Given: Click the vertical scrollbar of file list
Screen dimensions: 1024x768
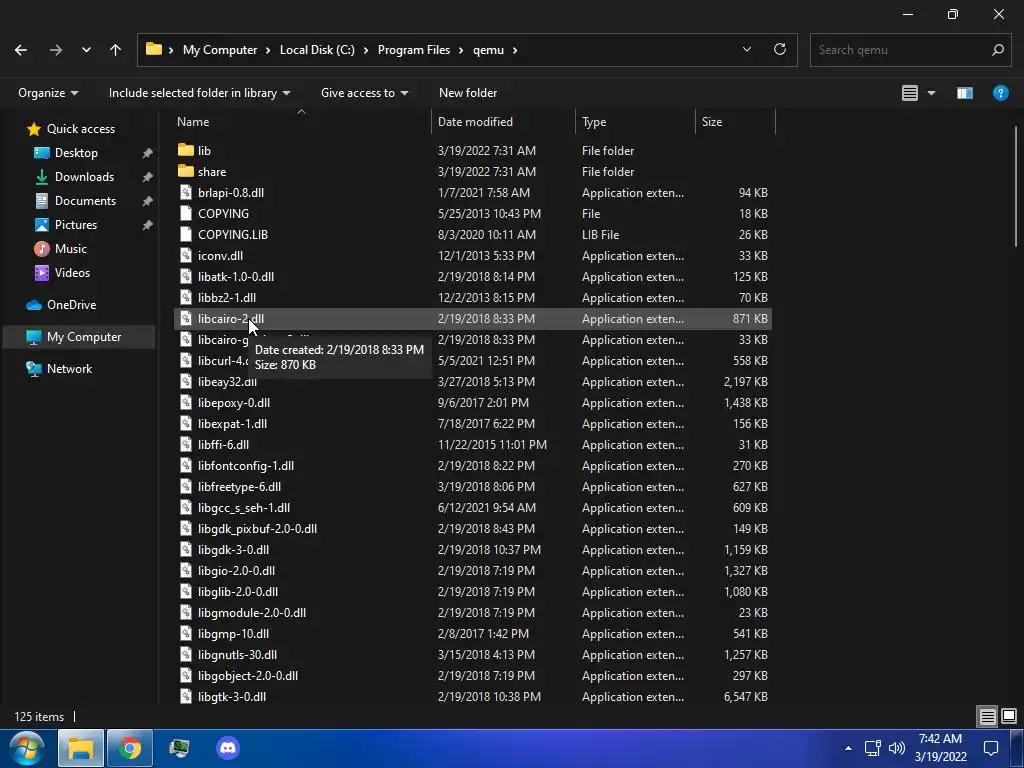Looking at the screenshot, I should [1017, 186].
